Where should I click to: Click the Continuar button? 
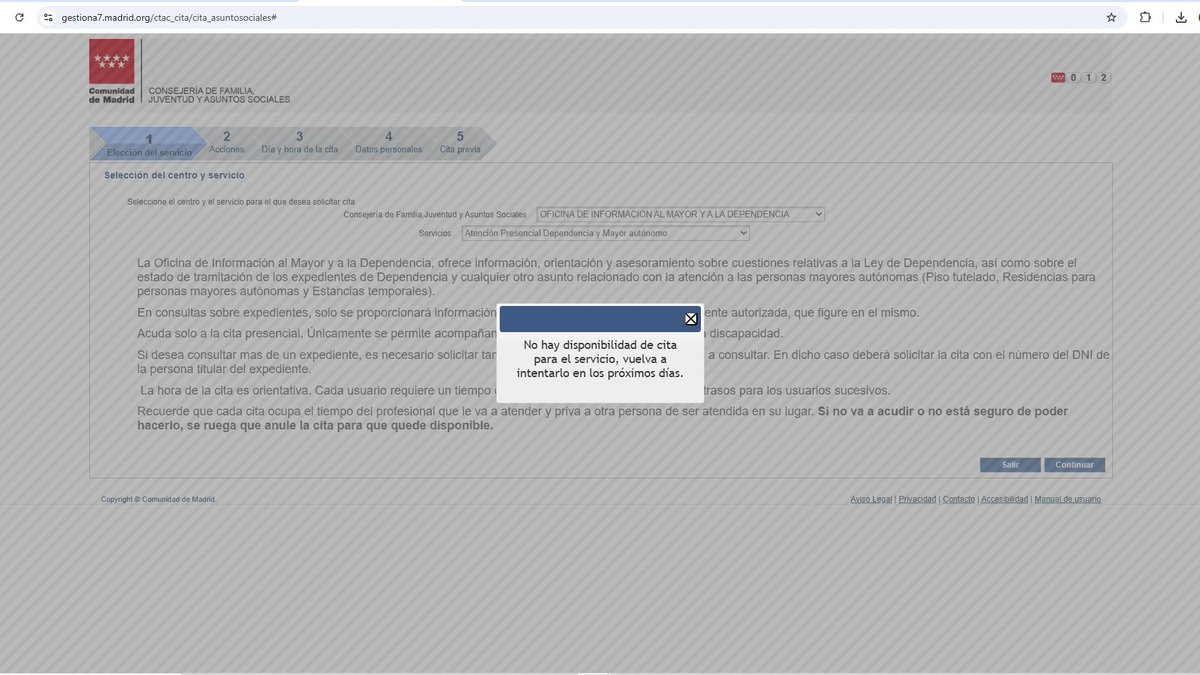coord(1075,465)
